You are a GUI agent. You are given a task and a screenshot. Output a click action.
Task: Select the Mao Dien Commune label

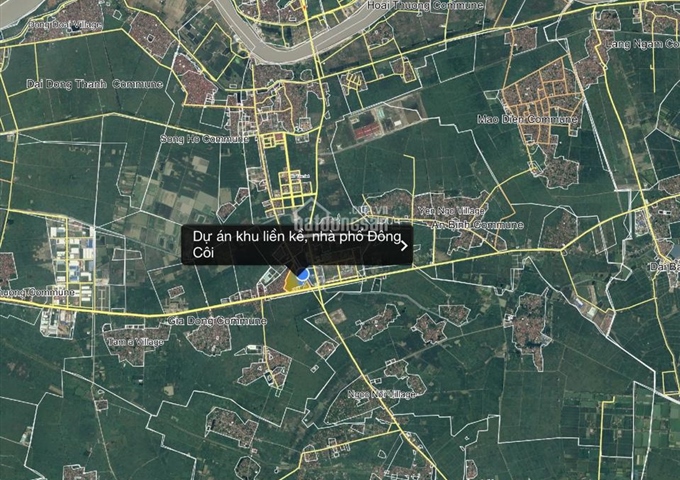(528, 119)
